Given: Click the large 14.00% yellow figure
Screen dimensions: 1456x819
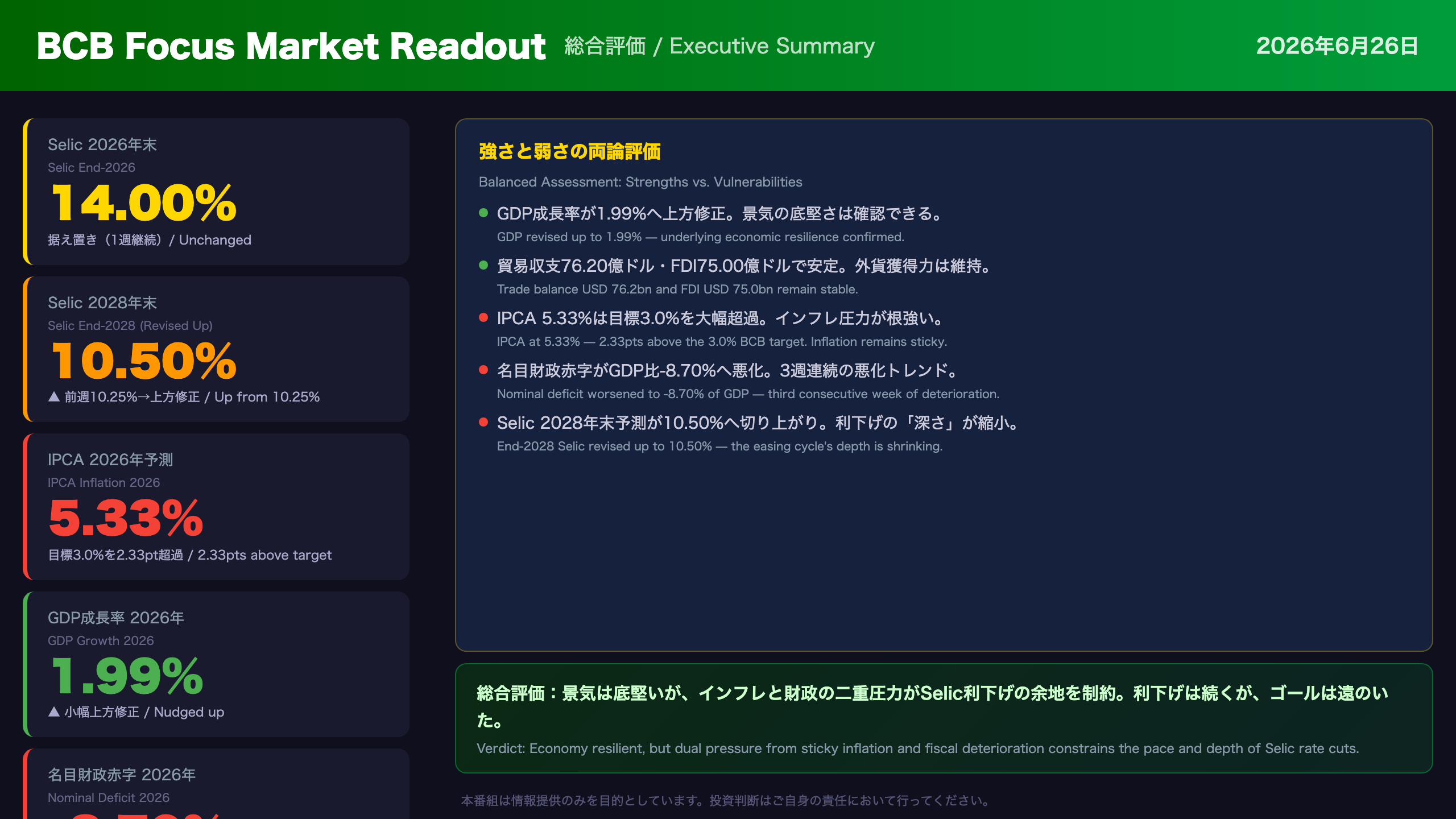Looking at the screenshot, I should 144,203.
